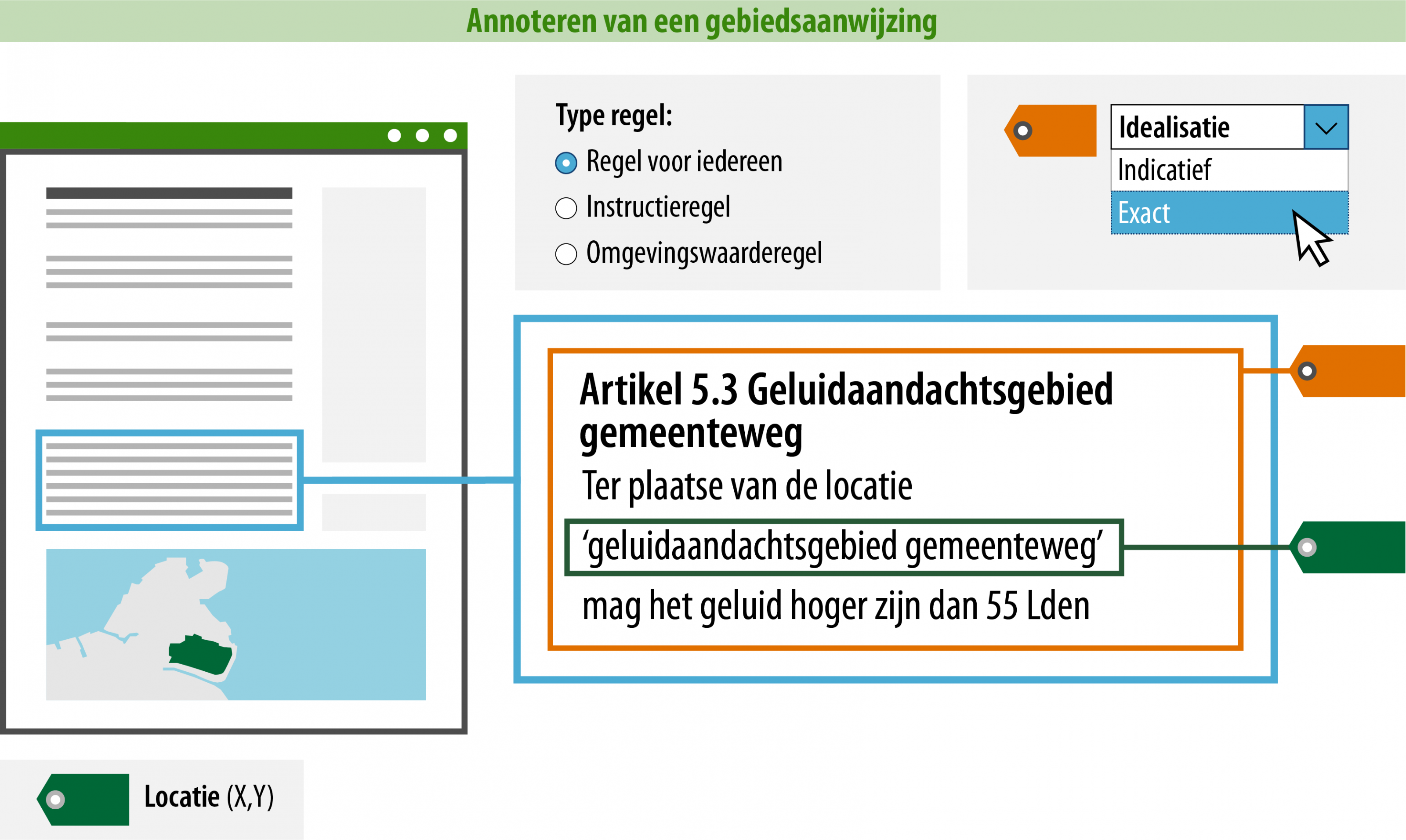This screenshot has height=840, width=1406.
Task: Select the 'Regel voor iedereen' radio button
Action: pos(566,163)
